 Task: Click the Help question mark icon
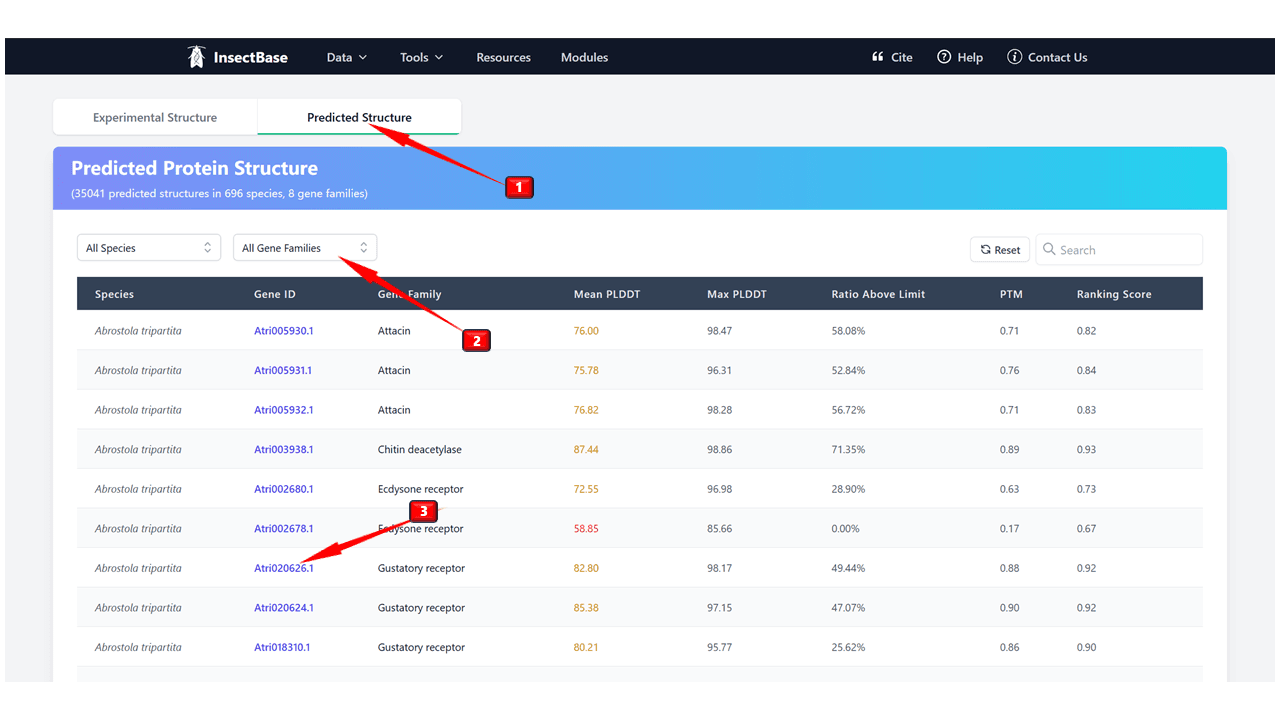[x=944, y=57]
